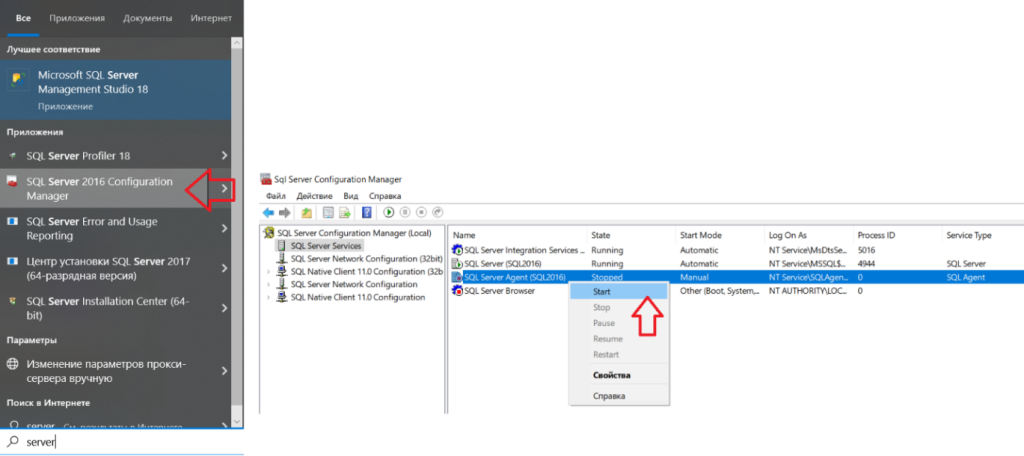Open chevron next to SQL Server 2016 Configuration Manager
1024x456 pixels.
(224, 189)
